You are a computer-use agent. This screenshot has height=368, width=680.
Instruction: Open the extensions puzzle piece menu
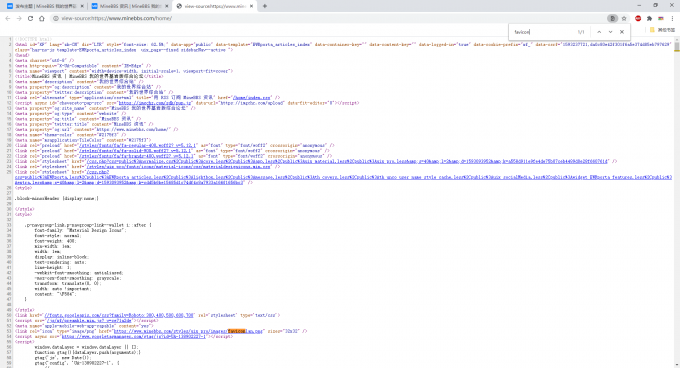[x=649, y=18]
